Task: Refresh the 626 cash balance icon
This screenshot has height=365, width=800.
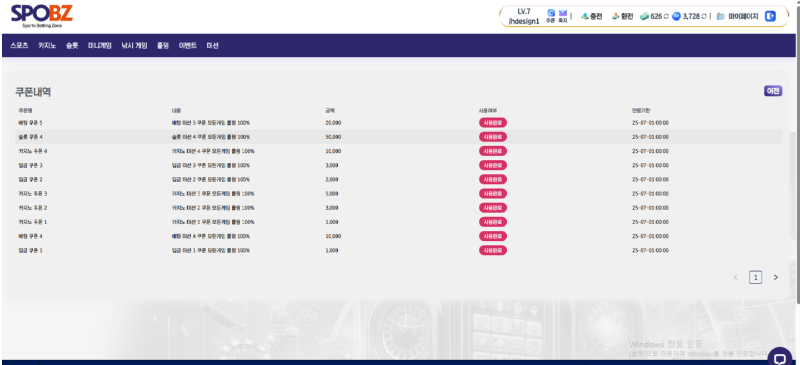Action: [x=666, y=16]
